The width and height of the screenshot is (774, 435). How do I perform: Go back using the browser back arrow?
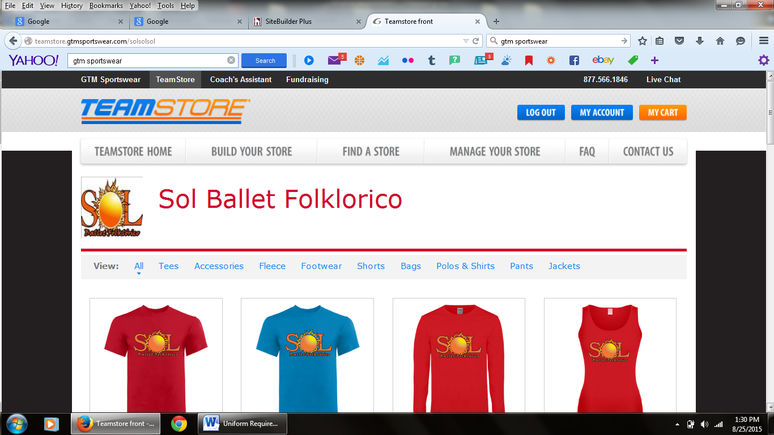pos(13,41)
